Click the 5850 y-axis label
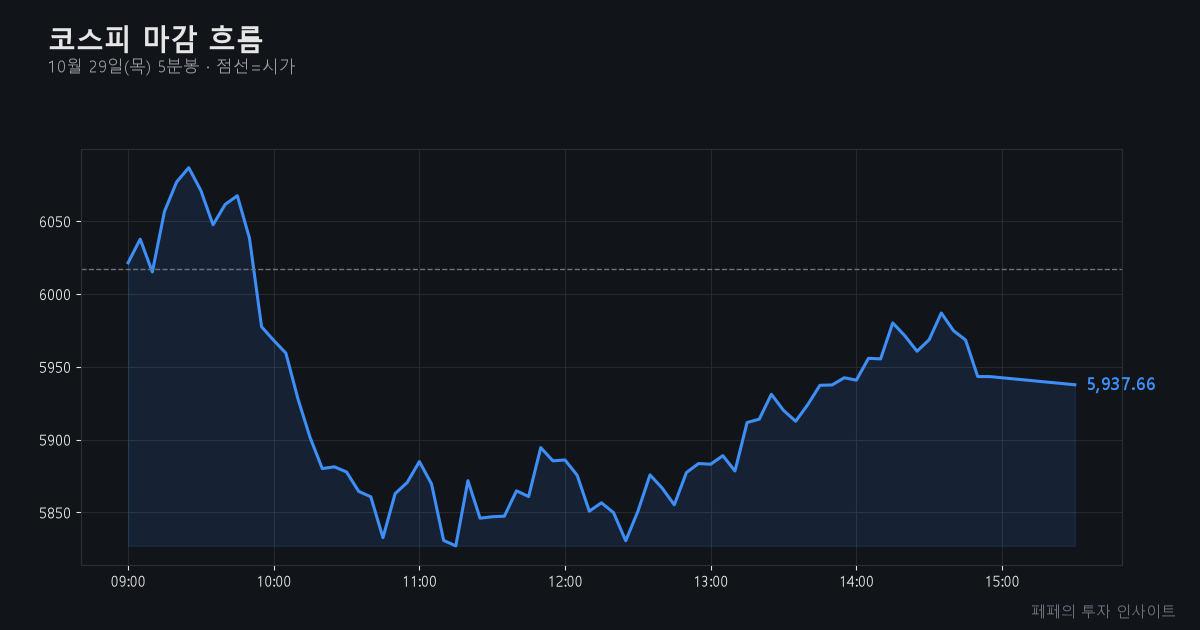 tap(57, 514)
